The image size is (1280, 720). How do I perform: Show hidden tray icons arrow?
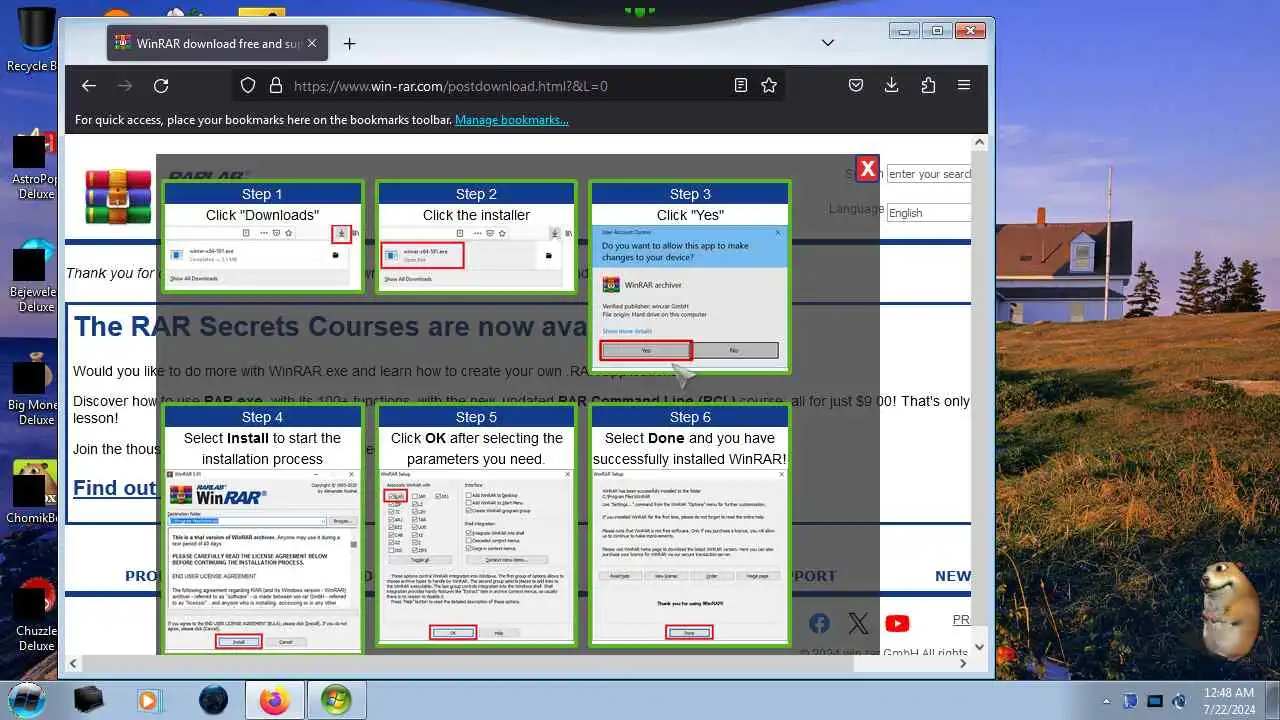tap(1106, 701)
